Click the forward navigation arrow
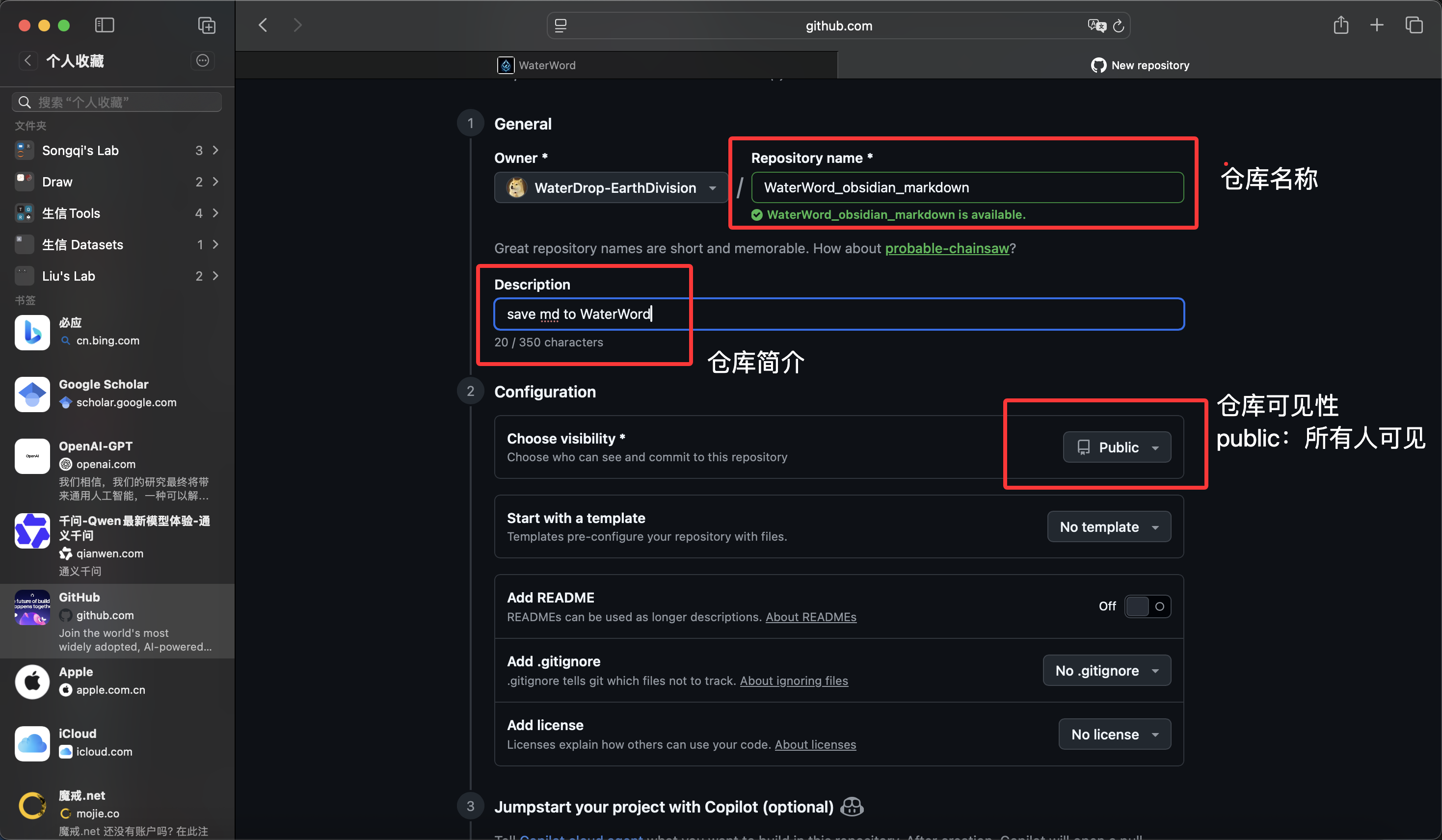Viewport: 1442px width, 840px height. pos(297,25)
